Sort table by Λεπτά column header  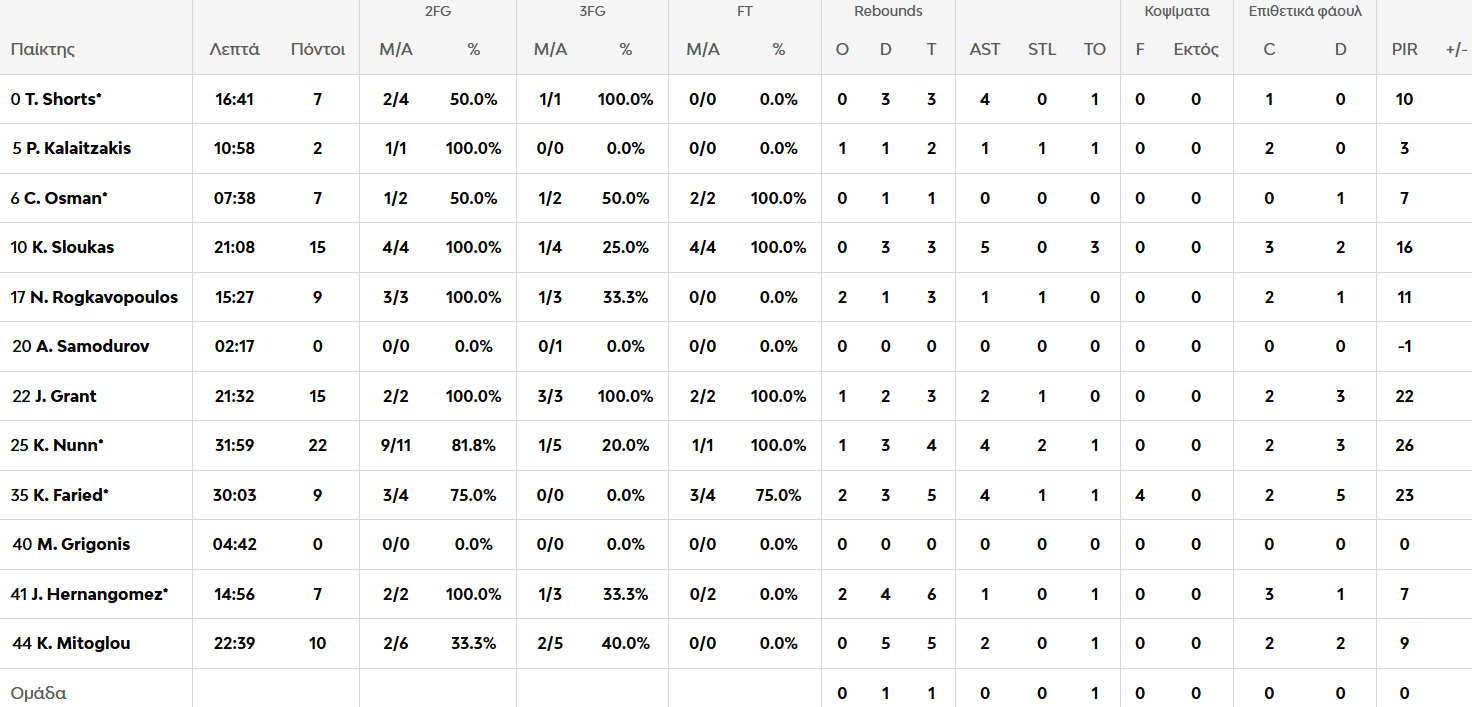pyautogui.click(x=234, y=49)
